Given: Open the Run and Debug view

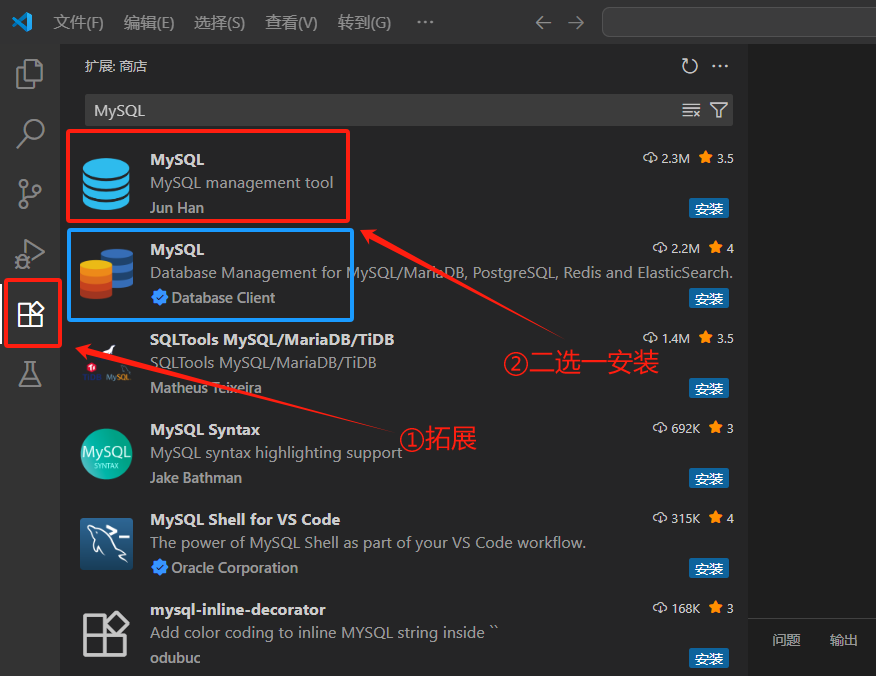Looking at the screenshot, I should pyautogui.click(x=30, y=254).
